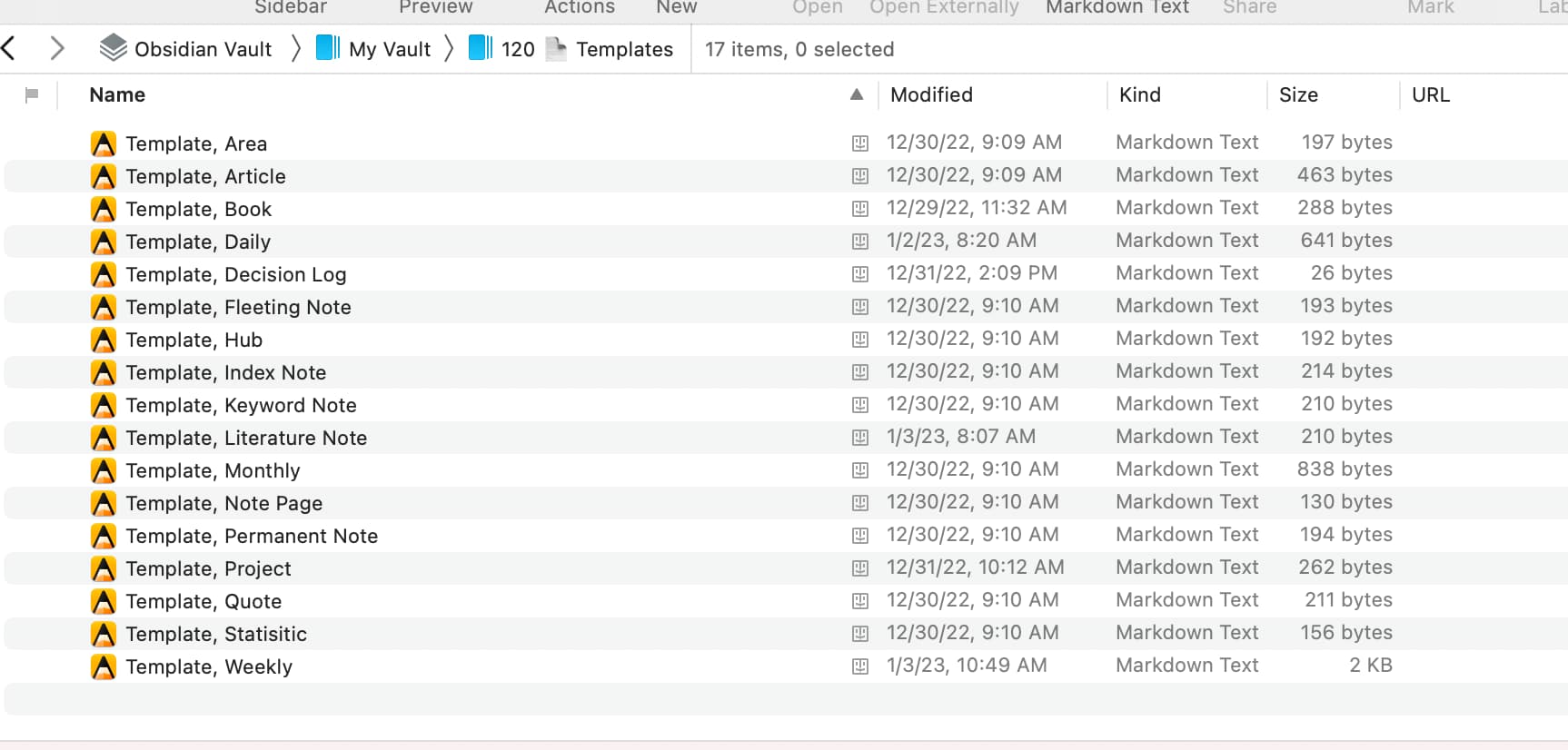Click the Obsidian Vault database icon

click(x=113, y=48)
